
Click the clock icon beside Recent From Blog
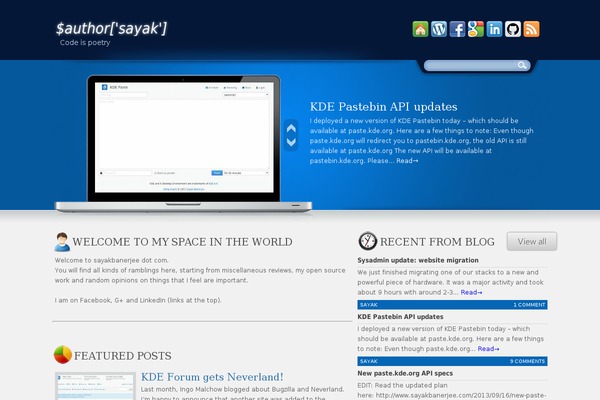(x=368, y=241)
